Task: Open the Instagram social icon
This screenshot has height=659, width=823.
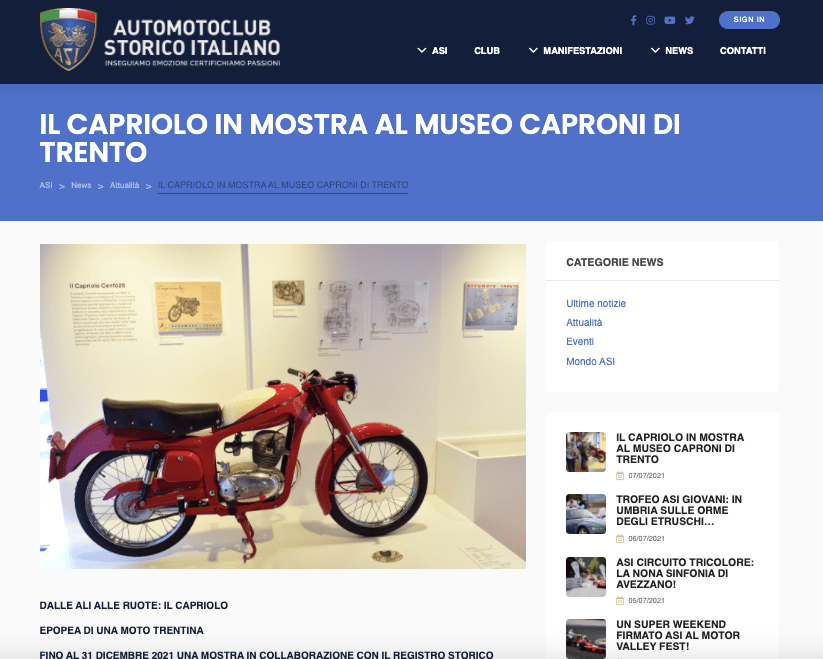Action: pos(650,20)
